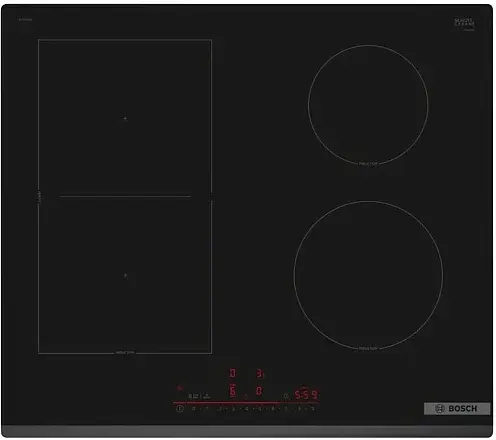Select the bottom-left zone display showing 6
Image resolution: width=496 pixels, height=440 pixels.
[232, 391]
